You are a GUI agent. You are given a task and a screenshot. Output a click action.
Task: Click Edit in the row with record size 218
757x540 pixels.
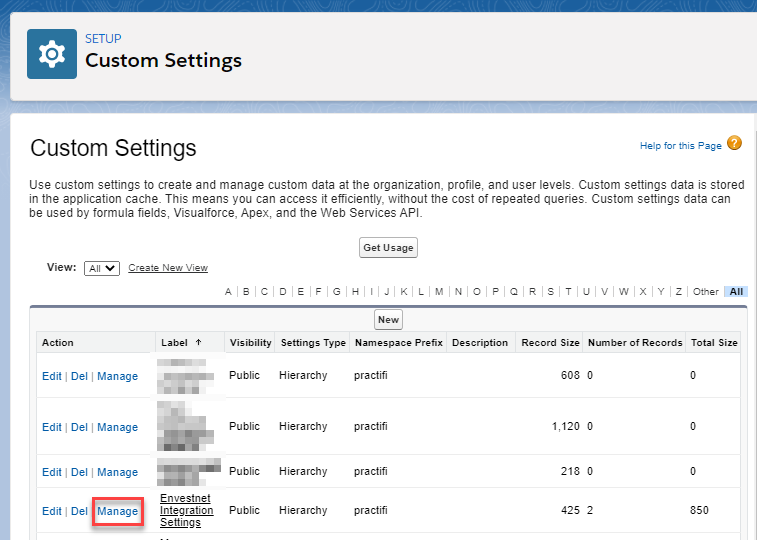click(52, 472)
